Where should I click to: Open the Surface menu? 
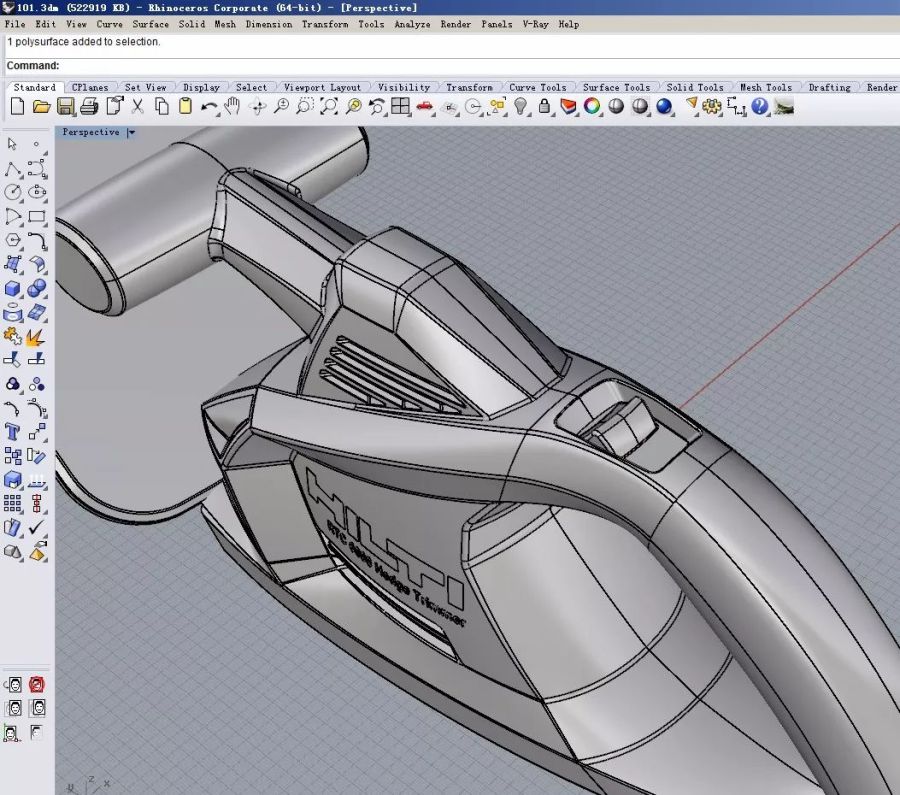click(151, 24)
